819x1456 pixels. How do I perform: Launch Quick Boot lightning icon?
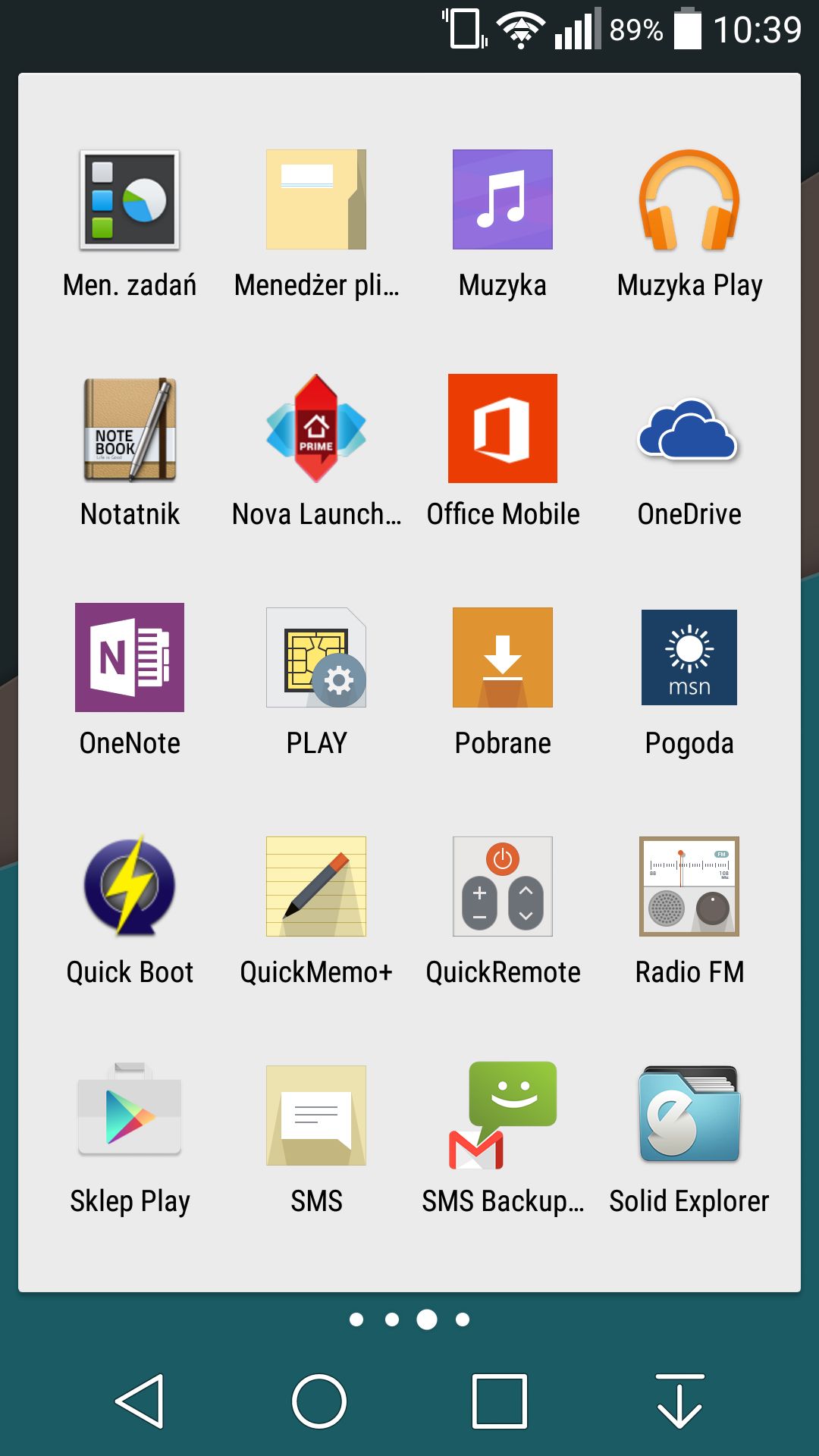(130, 886)
